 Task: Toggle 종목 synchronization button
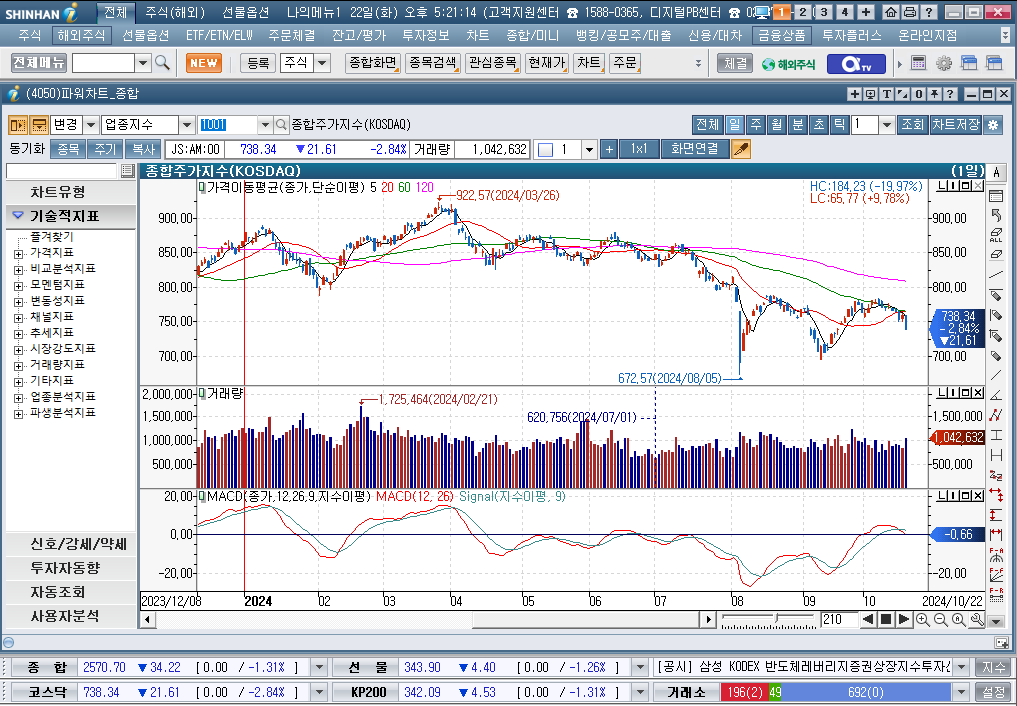coord(68,149)
